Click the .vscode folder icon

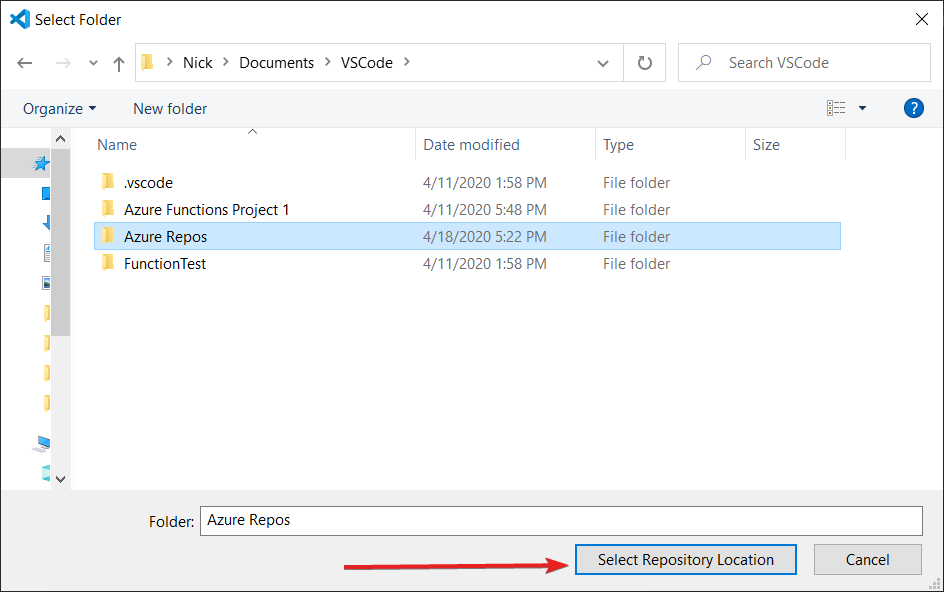tap(108, 181)
